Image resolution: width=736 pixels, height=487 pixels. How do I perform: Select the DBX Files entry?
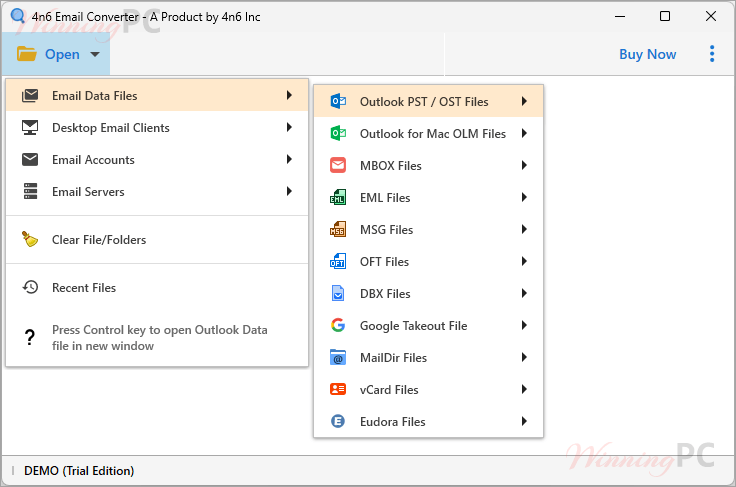click(428, 293)
